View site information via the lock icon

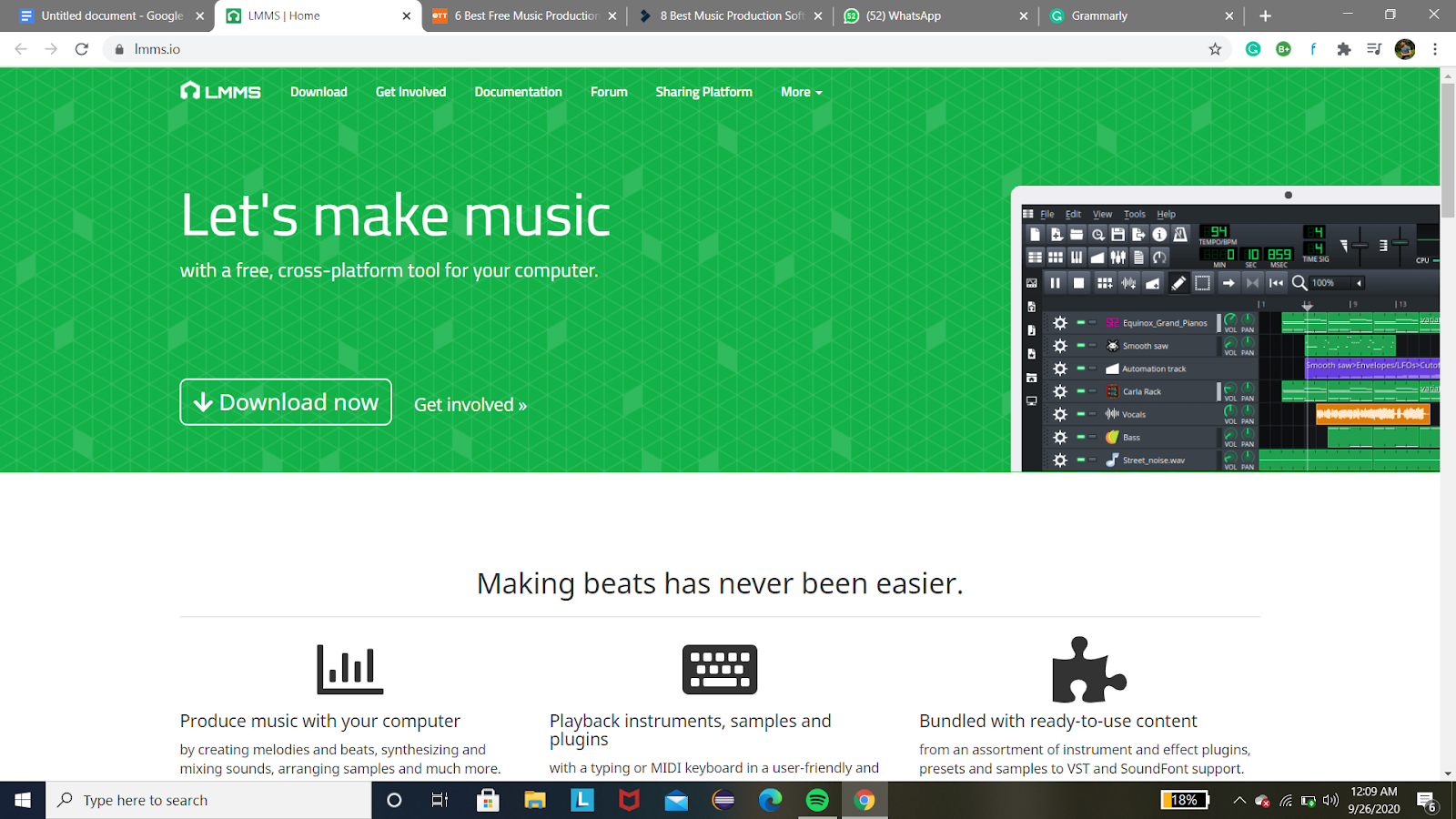point(119,49)
